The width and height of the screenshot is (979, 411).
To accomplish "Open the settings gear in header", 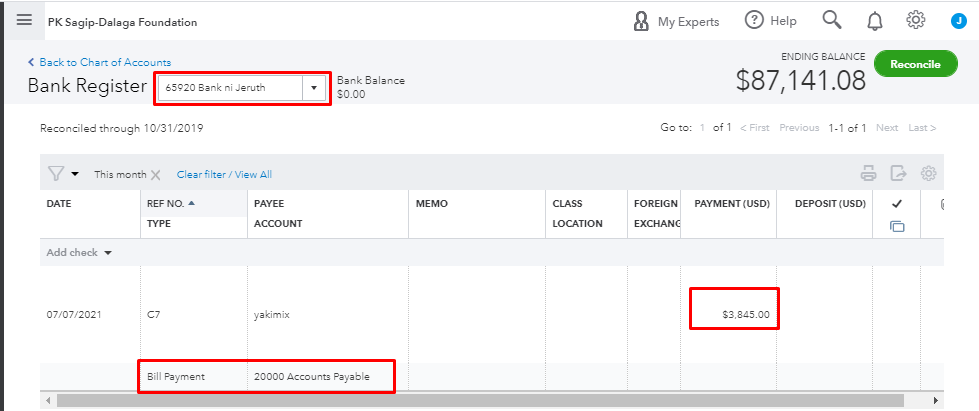I will [915, 21].
